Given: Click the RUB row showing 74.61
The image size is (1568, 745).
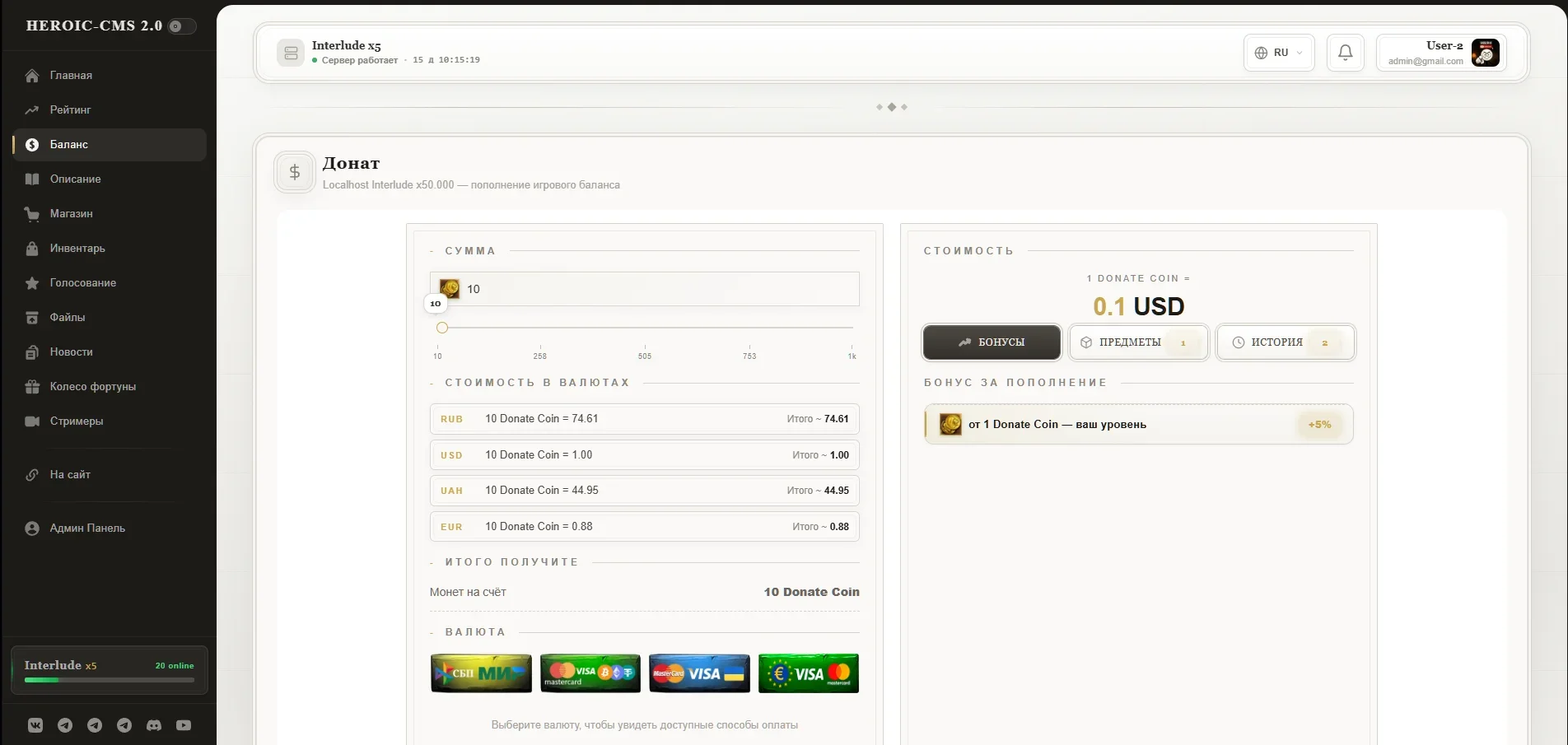Looking at the screenshot, I should click(645, 419).
